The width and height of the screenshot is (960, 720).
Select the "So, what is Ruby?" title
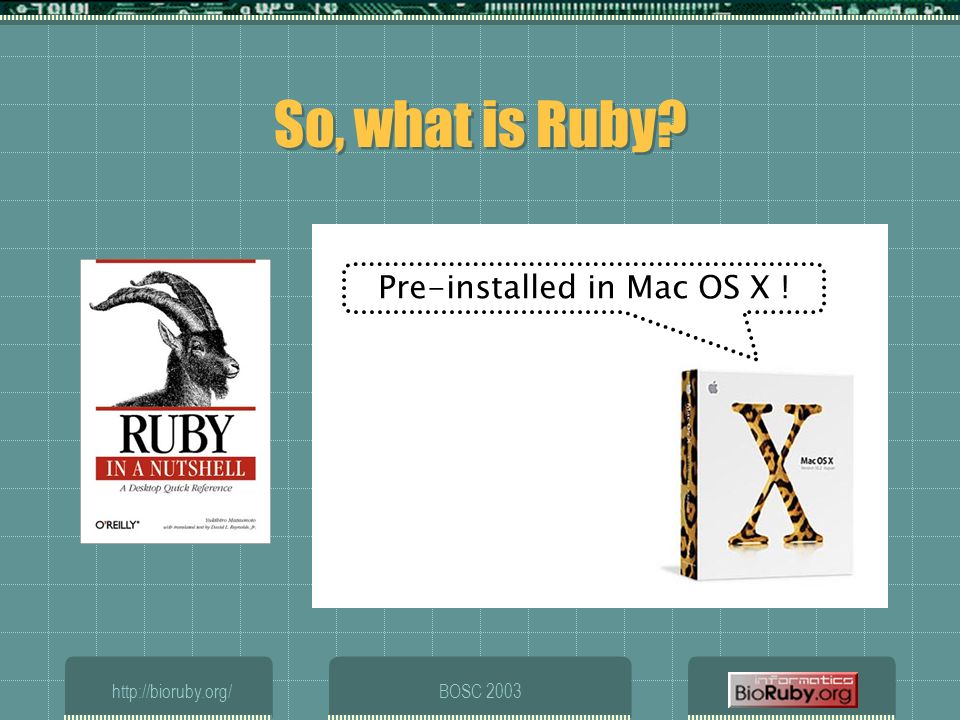pyautogui.click(x=481, y=125)
